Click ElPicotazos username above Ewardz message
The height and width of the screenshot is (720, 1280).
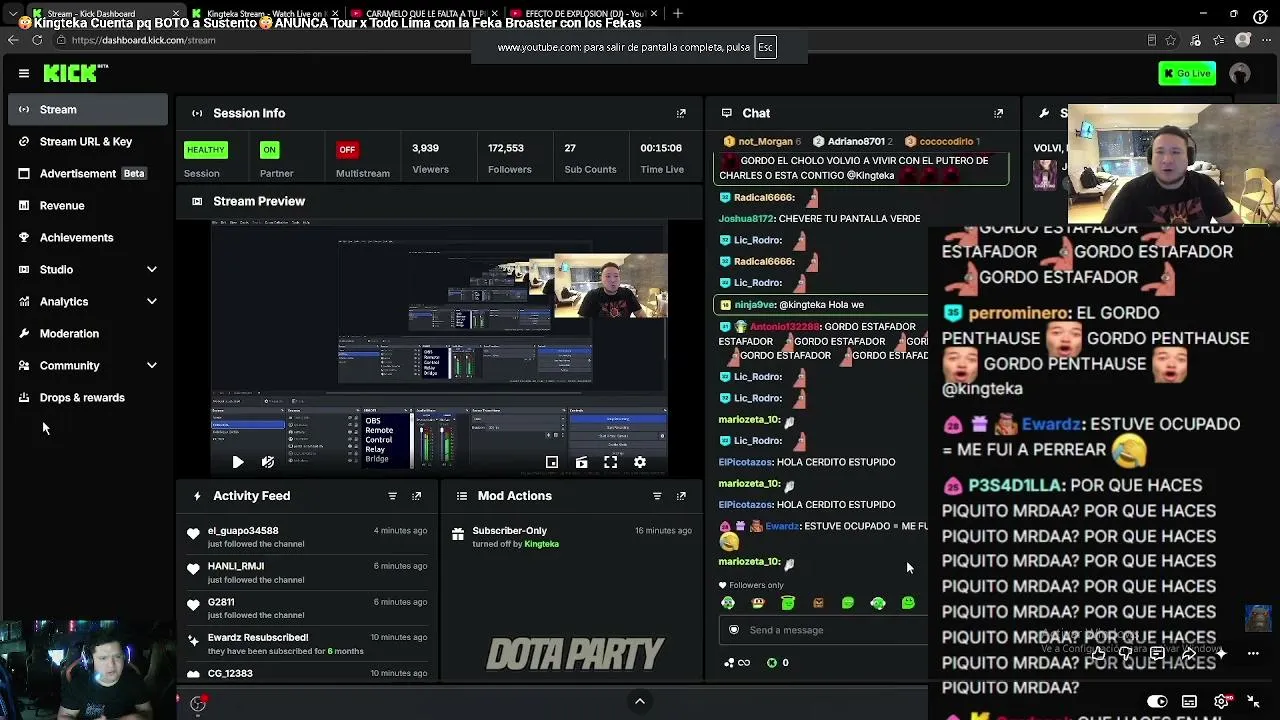[x=746, y=505]
